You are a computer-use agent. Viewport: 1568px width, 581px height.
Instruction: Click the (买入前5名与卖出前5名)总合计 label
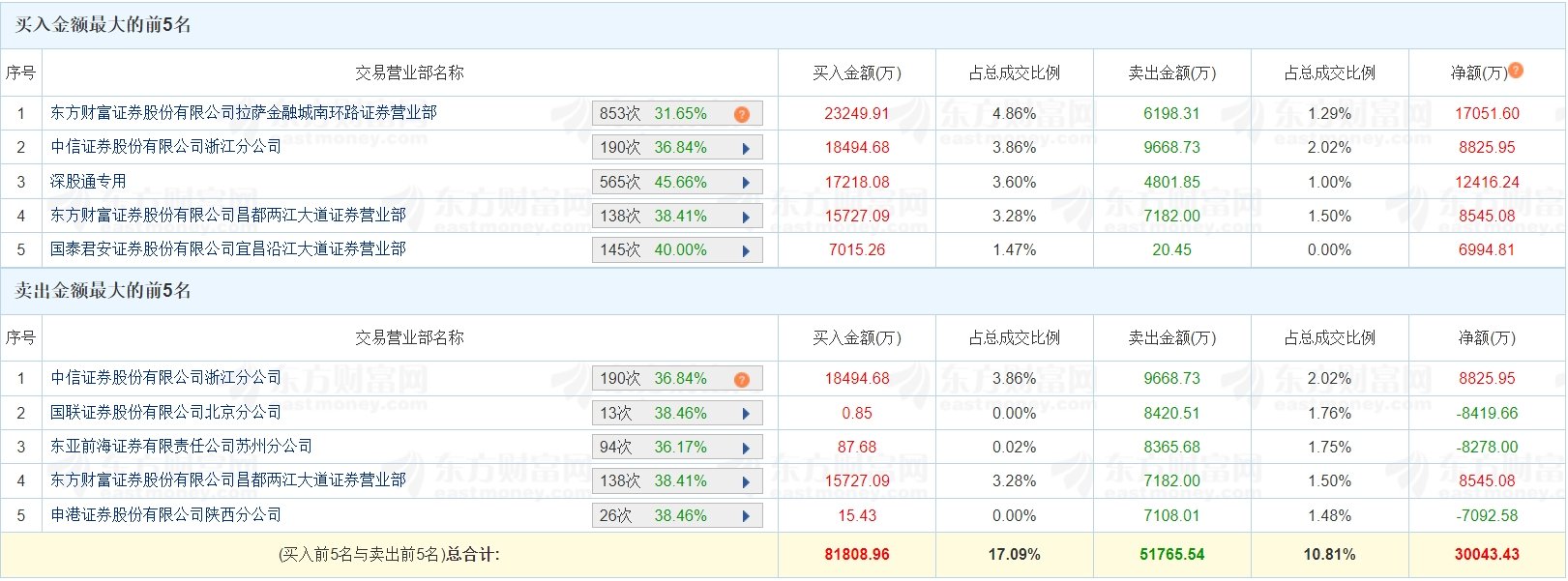389,555
